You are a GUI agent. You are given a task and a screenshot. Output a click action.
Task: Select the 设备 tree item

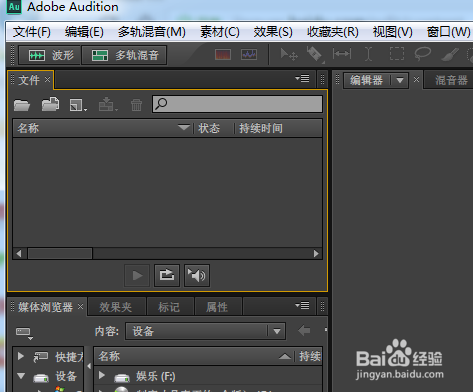66,376
